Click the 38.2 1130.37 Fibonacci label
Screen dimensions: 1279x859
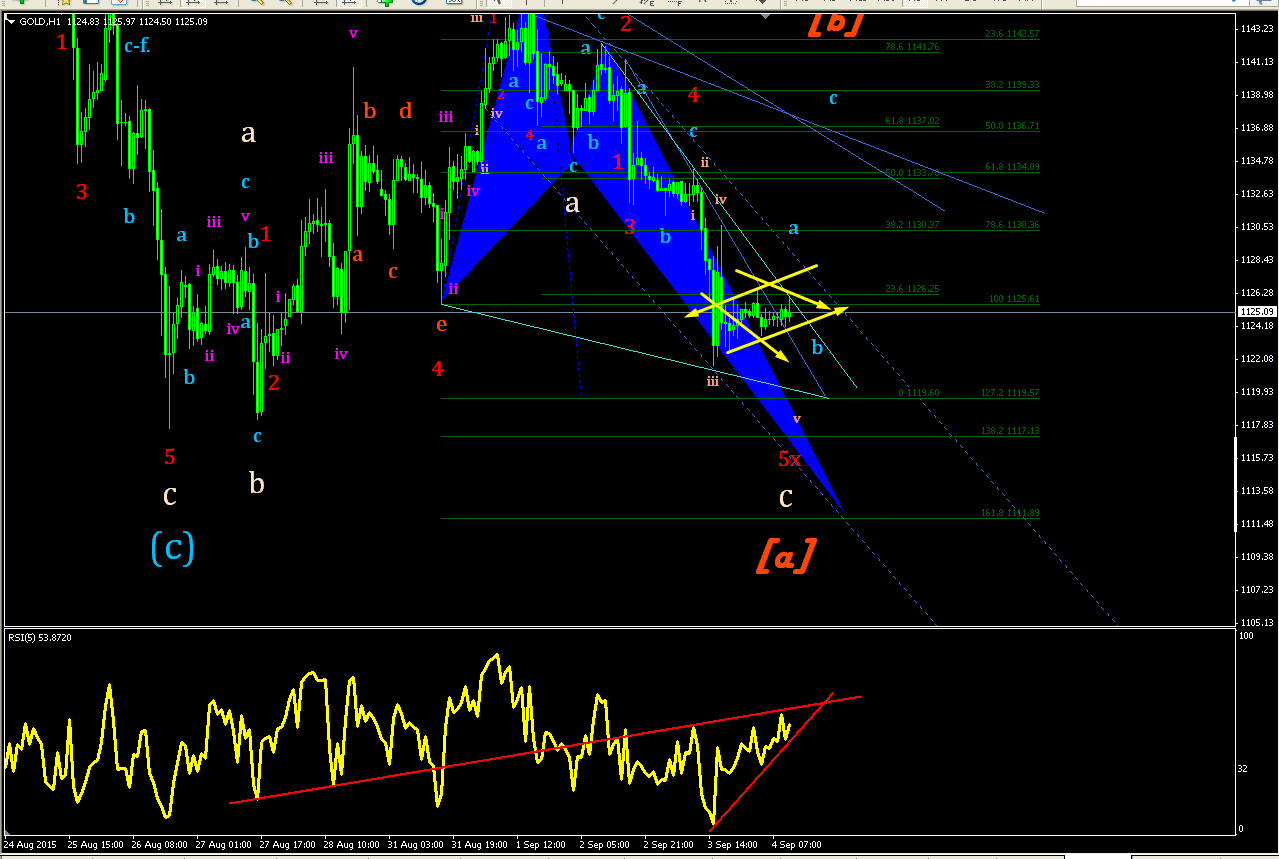pos(912,225)
